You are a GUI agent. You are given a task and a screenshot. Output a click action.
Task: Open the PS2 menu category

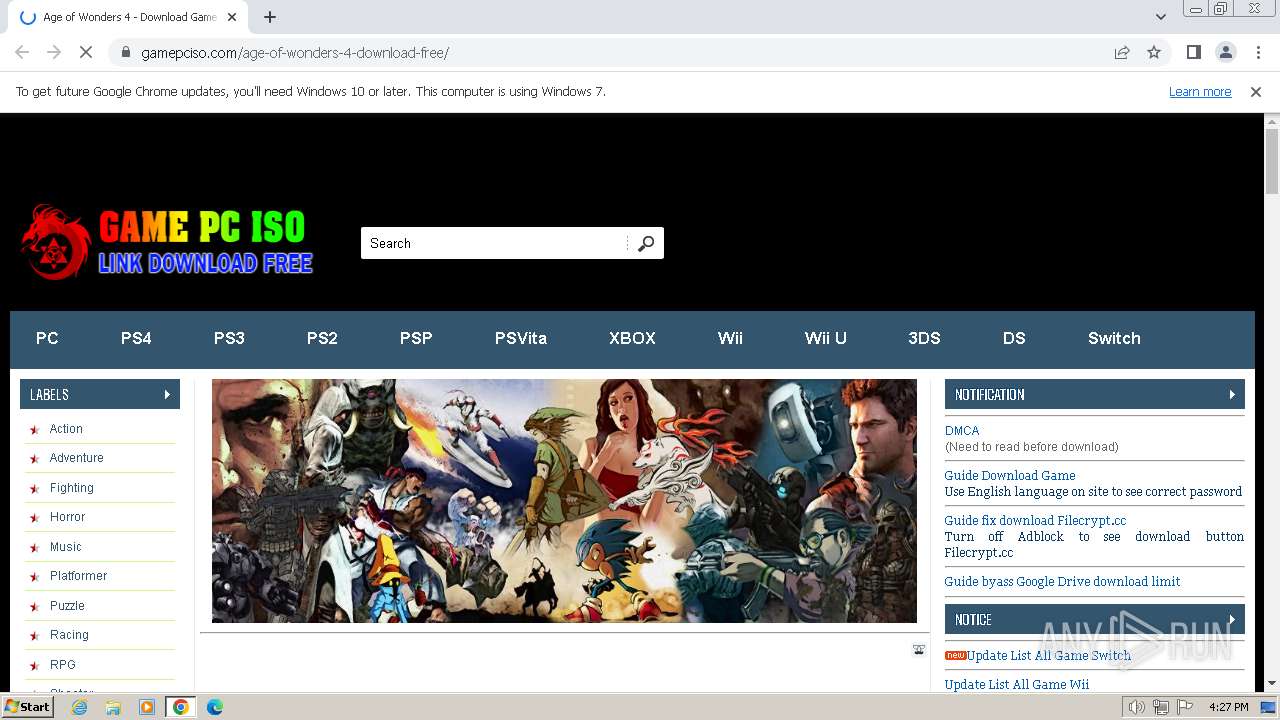coord(322,338)
